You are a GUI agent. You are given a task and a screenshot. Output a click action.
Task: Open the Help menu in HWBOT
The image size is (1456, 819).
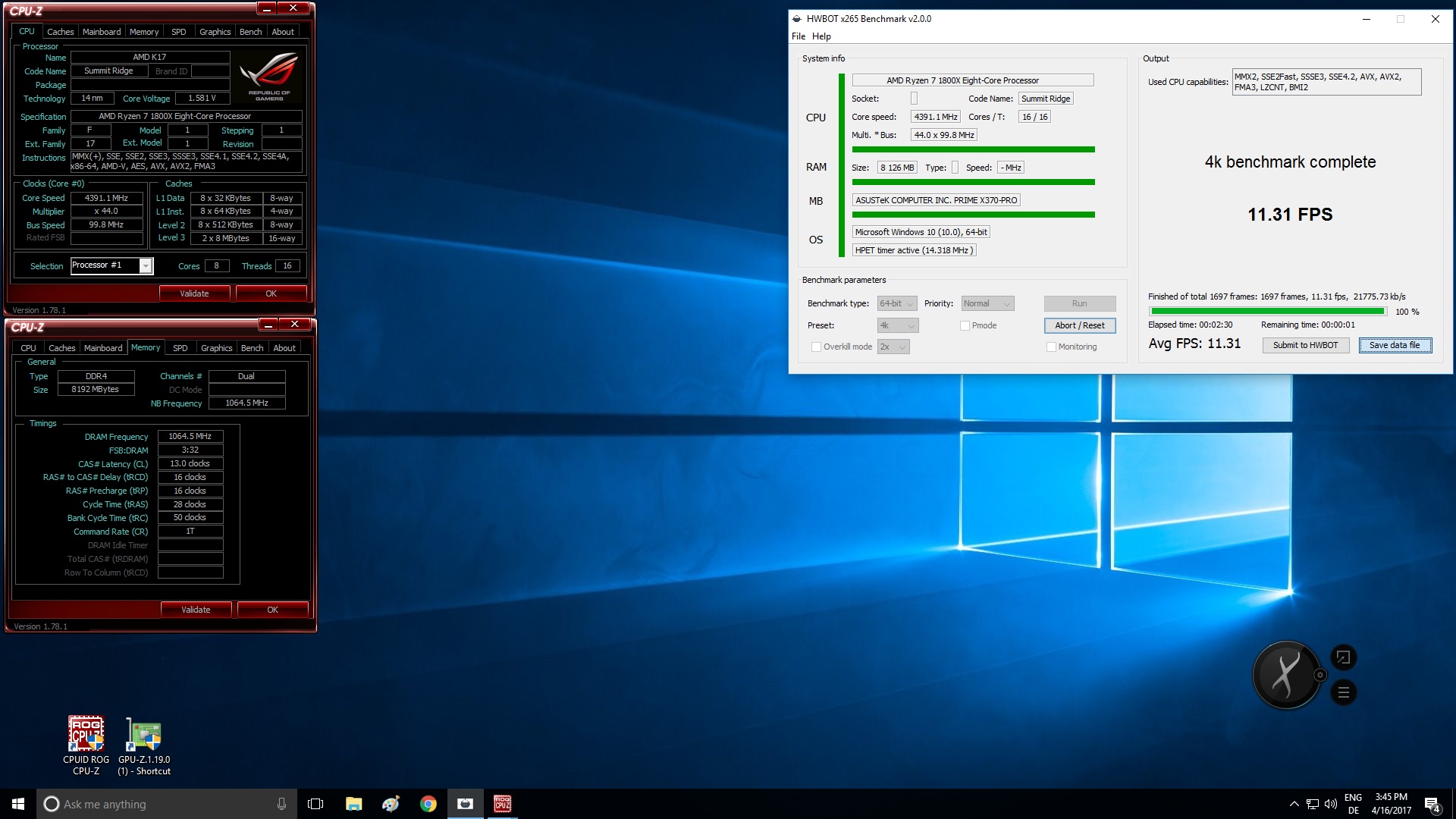[821, 36]
